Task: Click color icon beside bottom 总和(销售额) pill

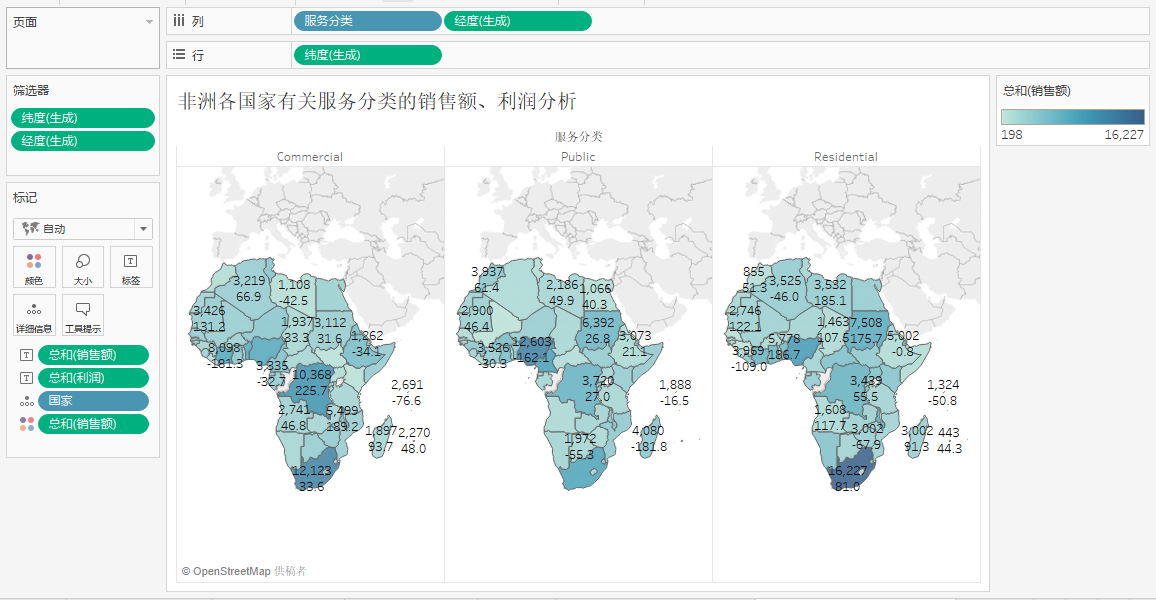Action: pyautogui.click(x=26, y=424)
